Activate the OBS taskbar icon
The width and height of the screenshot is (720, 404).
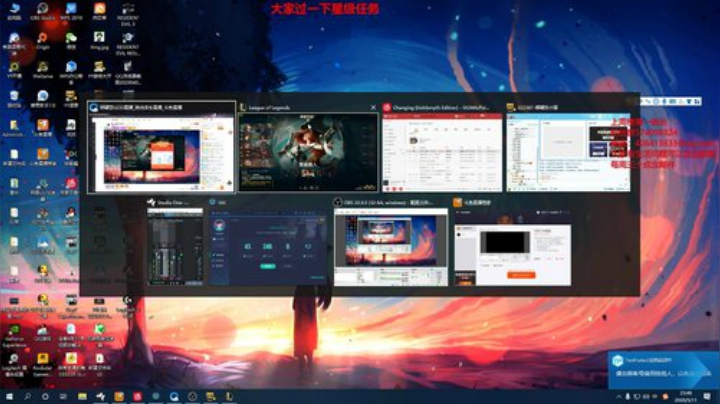coord(192,396)
